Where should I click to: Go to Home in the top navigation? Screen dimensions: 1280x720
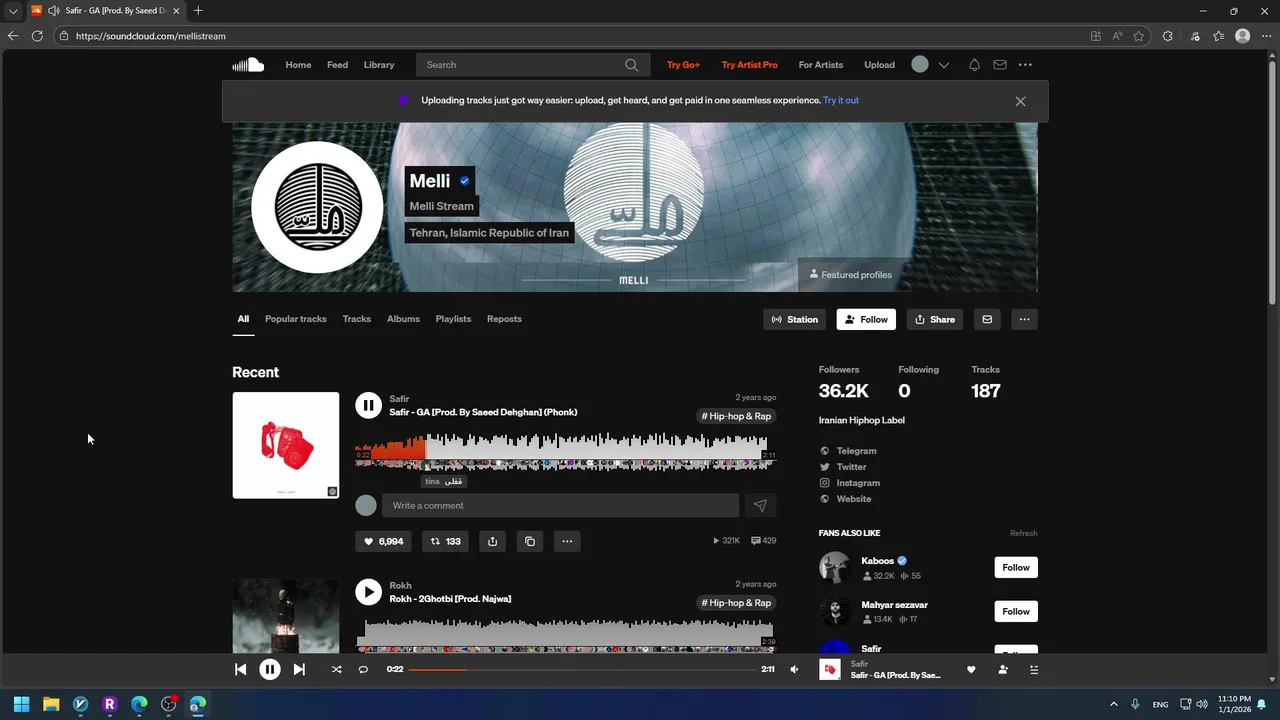[298, 65]
